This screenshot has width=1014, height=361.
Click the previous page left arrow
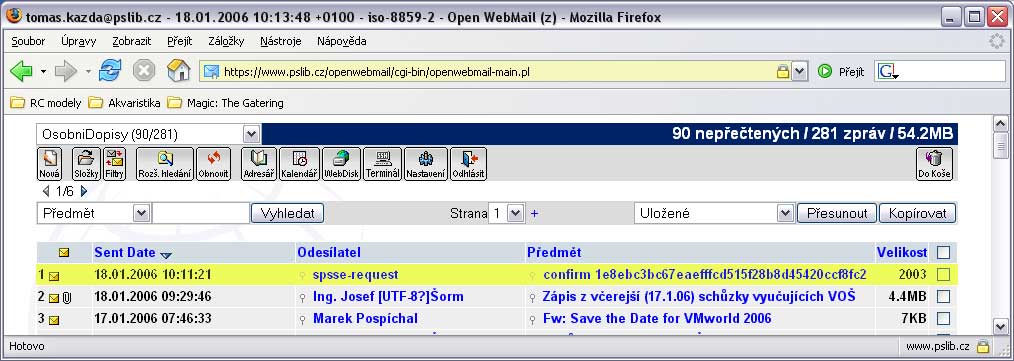coord(45,191)
